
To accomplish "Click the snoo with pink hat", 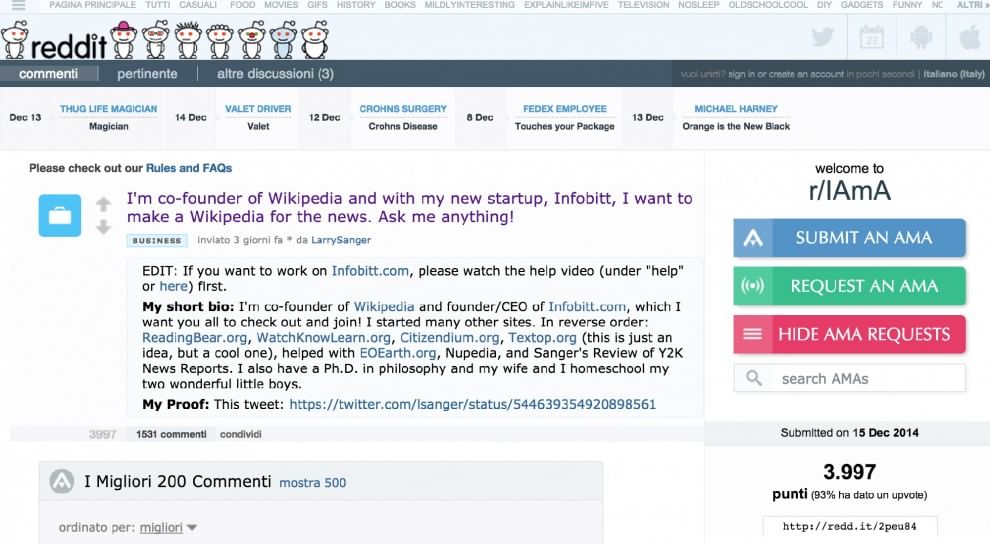I will [124, 39].
